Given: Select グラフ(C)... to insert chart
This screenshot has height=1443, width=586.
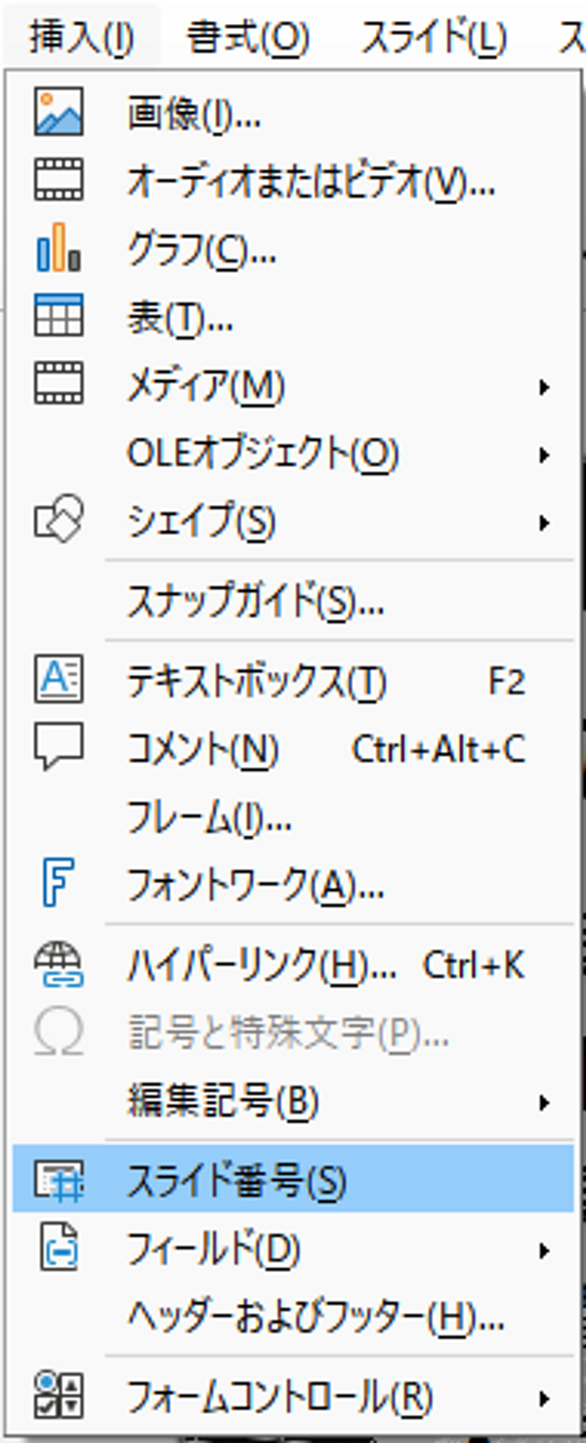Looking at the screenshot, I should (294, 250).
